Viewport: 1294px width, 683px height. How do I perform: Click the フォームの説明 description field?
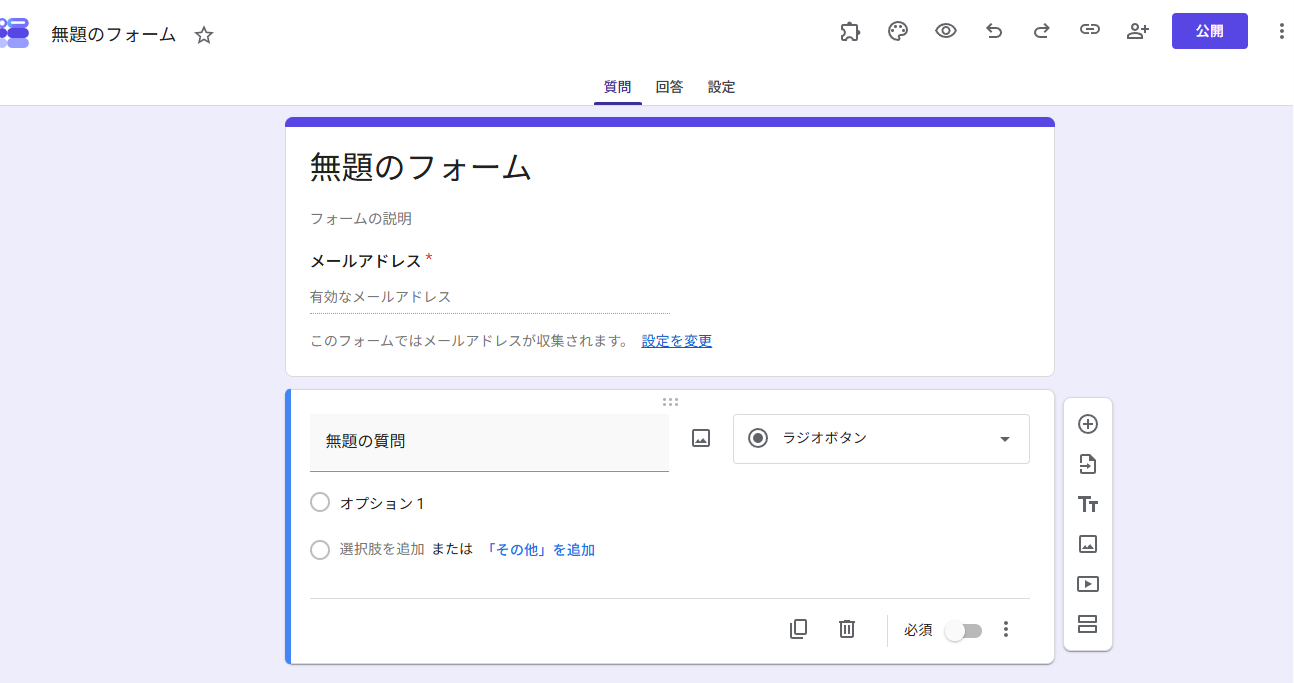tap(361, 218)
